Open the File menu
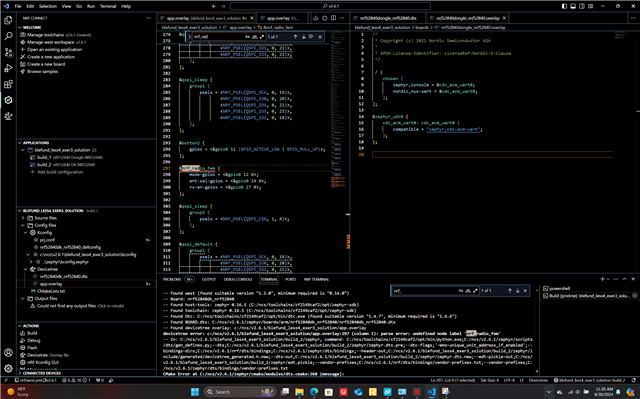Image resolution: width=640 pixels, height=399 pixels. pos(18,6)
